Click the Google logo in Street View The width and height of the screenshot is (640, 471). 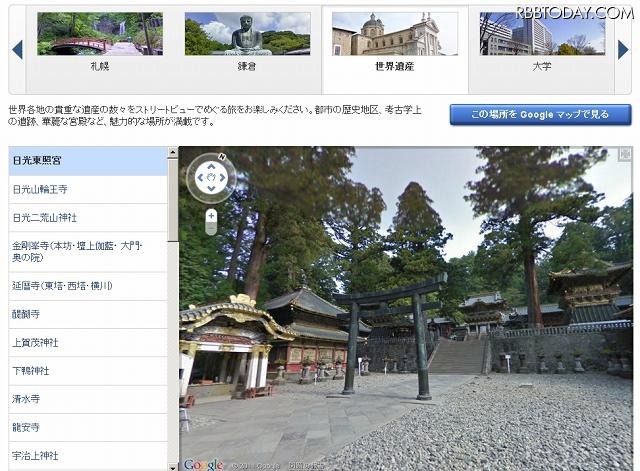204,464
